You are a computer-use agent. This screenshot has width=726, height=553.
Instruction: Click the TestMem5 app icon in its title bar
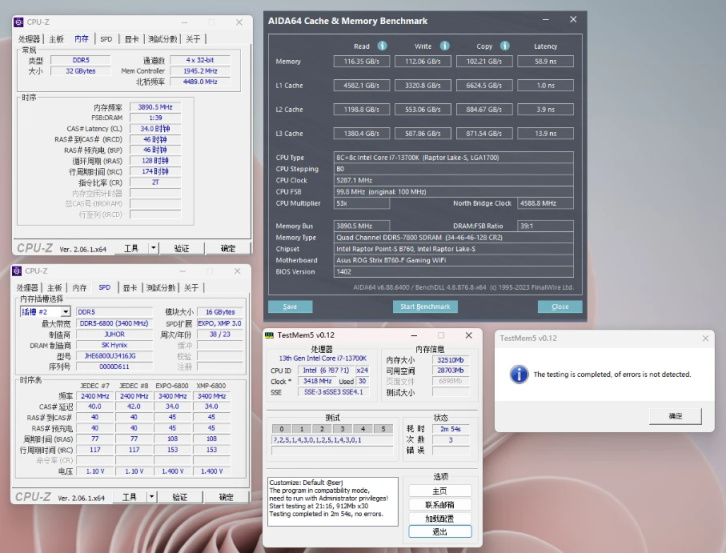coord(269,335)
